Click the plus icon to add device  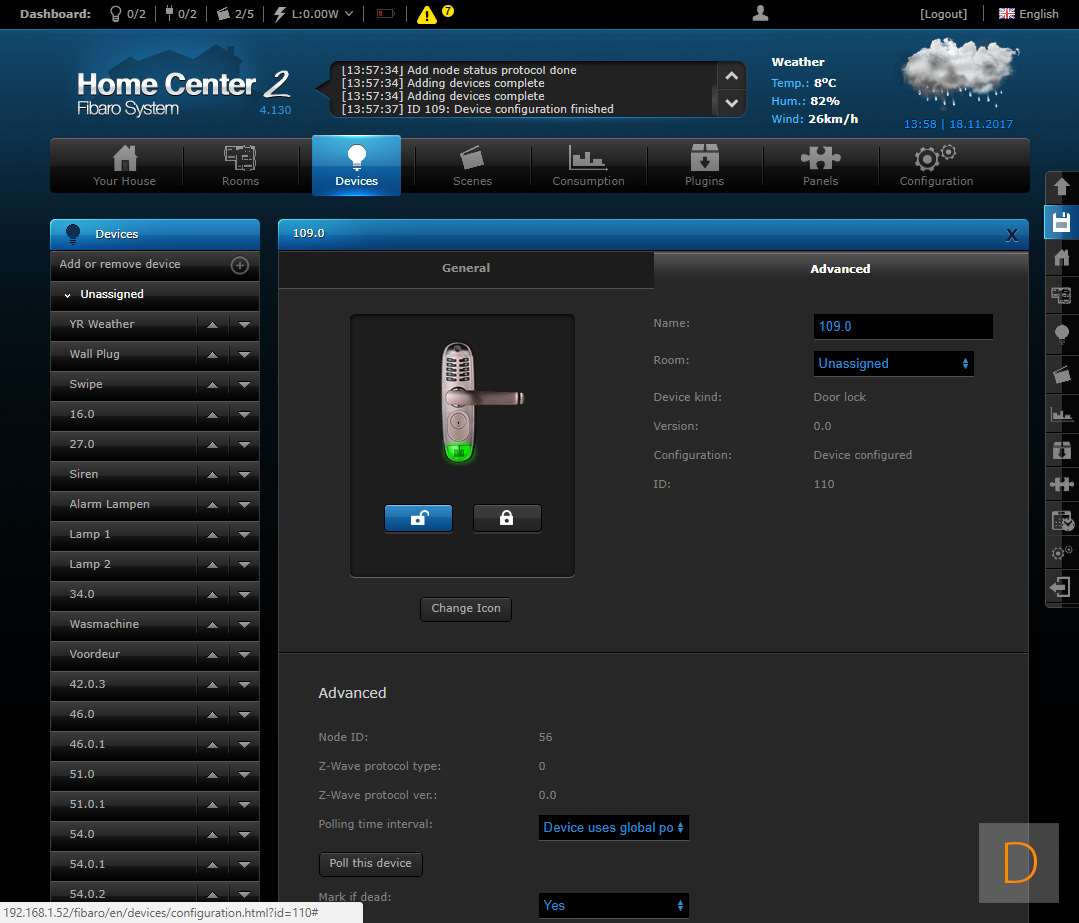(239, 265)
